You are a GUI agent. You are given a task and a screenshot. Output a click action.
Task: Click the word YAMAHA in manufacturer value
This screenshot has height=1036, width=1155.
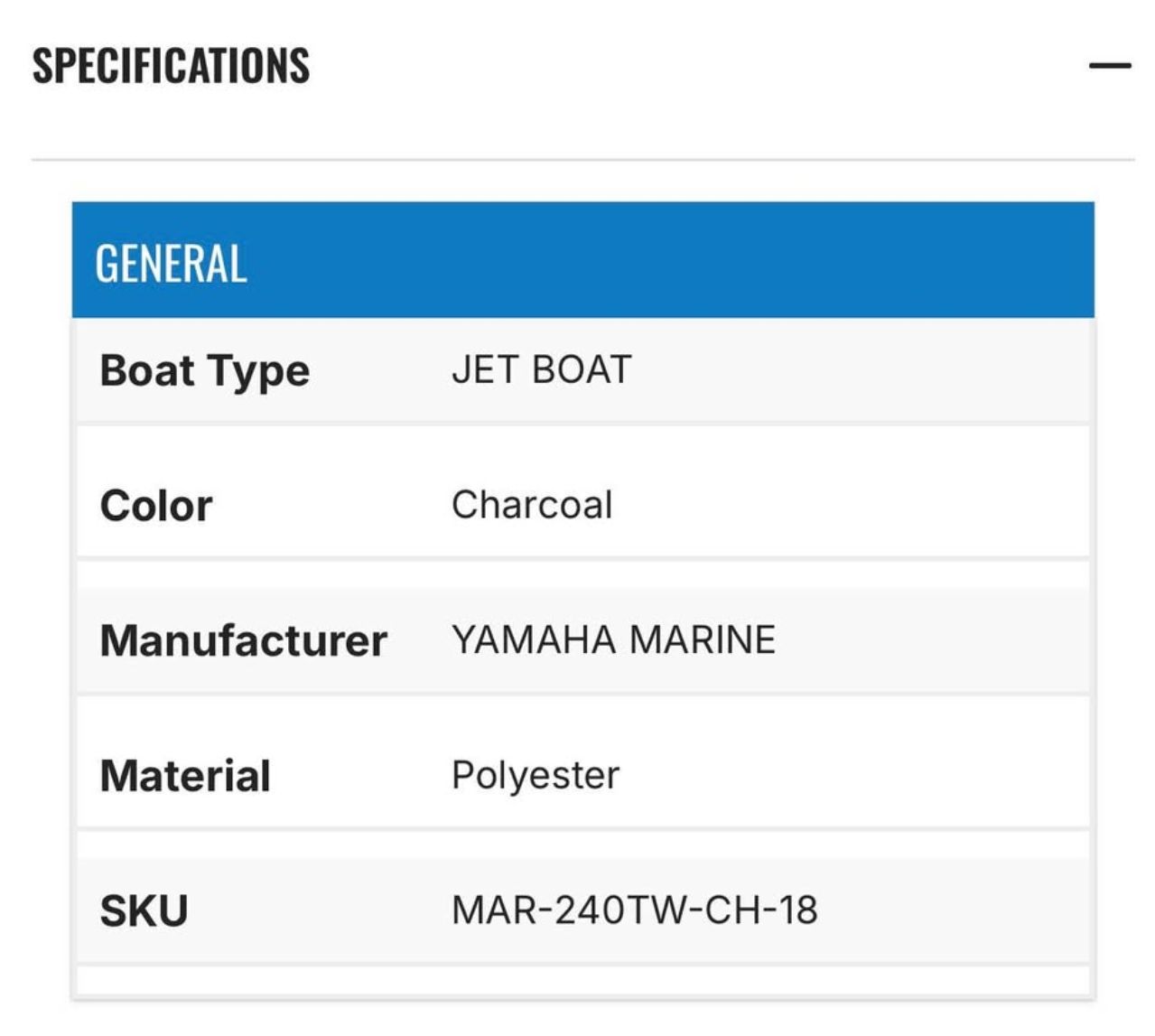(533, 640)
